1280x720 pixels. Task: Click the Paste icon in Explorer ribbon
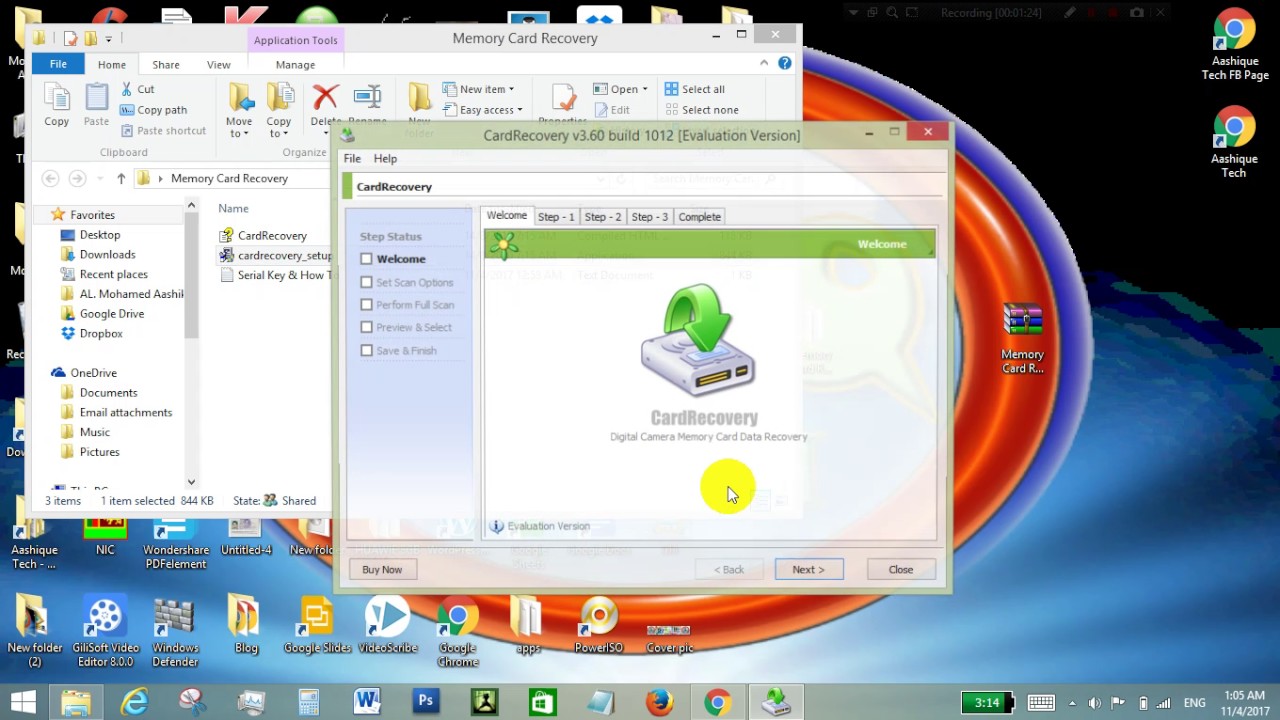[96, 105]
